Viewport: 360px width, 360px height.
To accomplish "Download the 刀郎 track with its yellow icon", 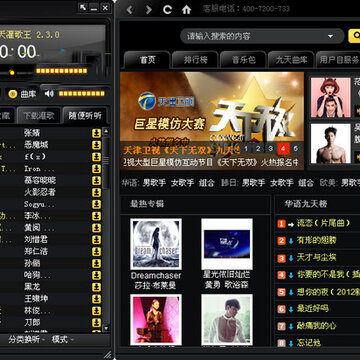I will [x=96, y=322].
